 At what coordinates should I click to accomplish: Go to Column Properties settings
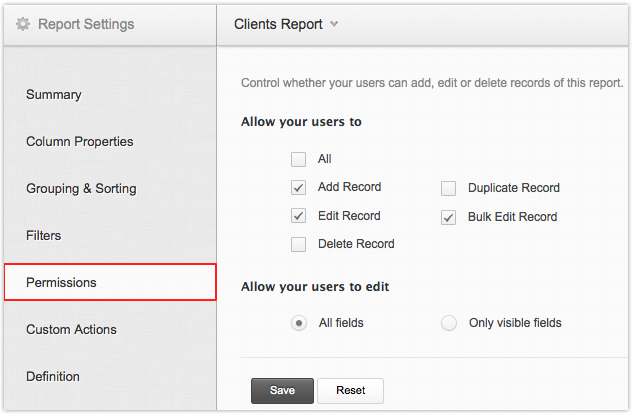79,142
